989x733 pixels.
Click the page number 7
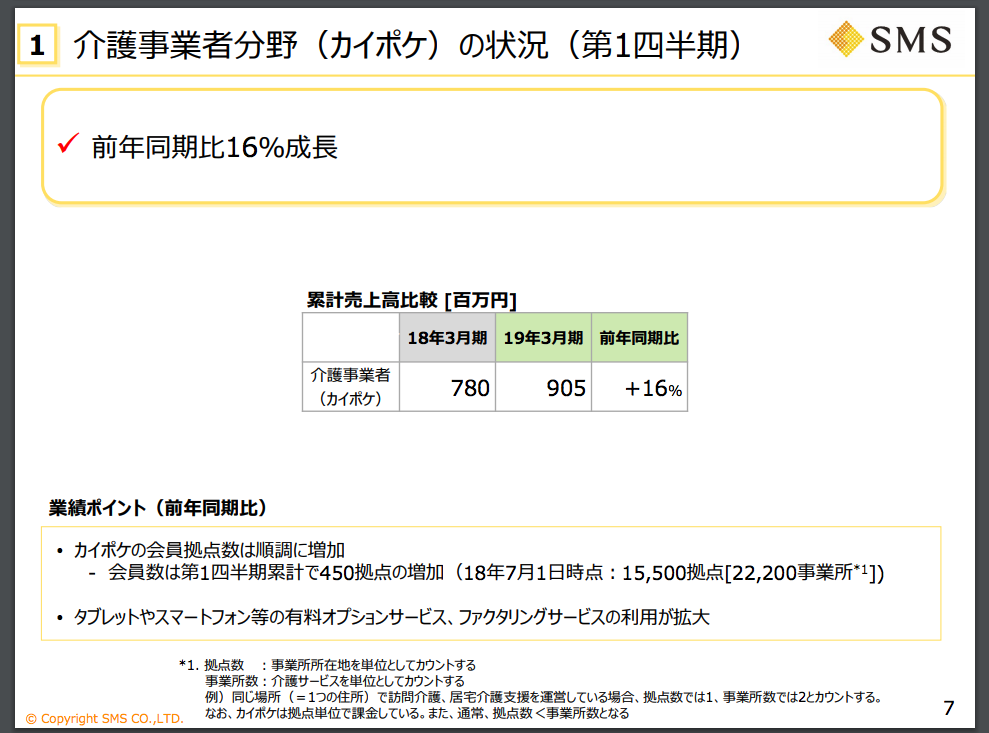point(949,708)
